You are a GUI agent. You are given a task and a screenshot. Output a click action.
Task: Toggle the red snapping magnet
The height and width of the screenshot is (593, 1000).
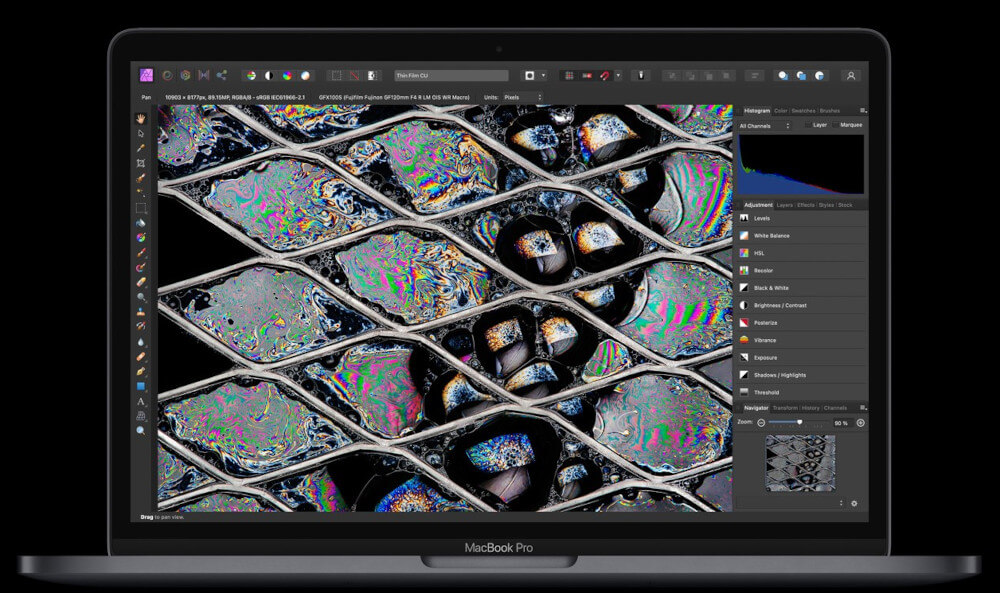click(x=605, y=75)
